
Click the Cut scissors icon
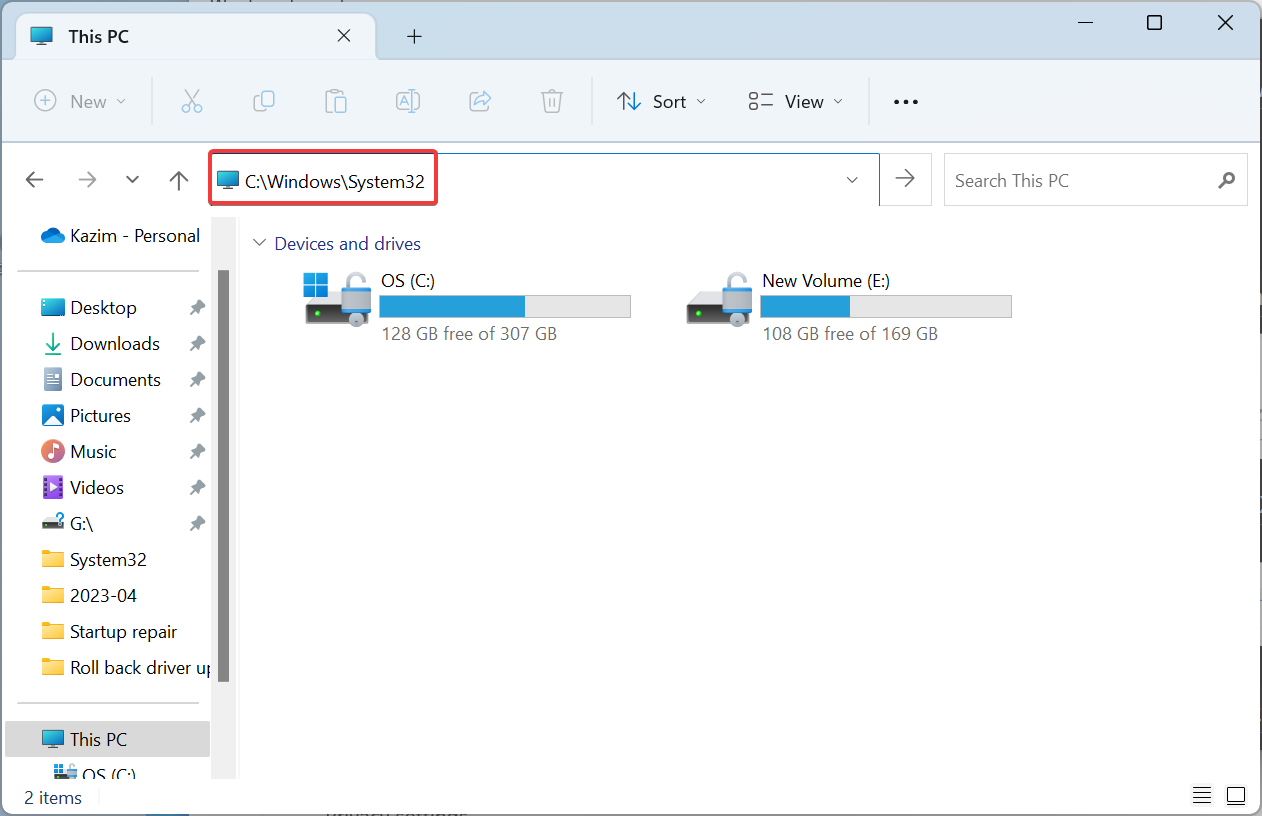(191, 101)
